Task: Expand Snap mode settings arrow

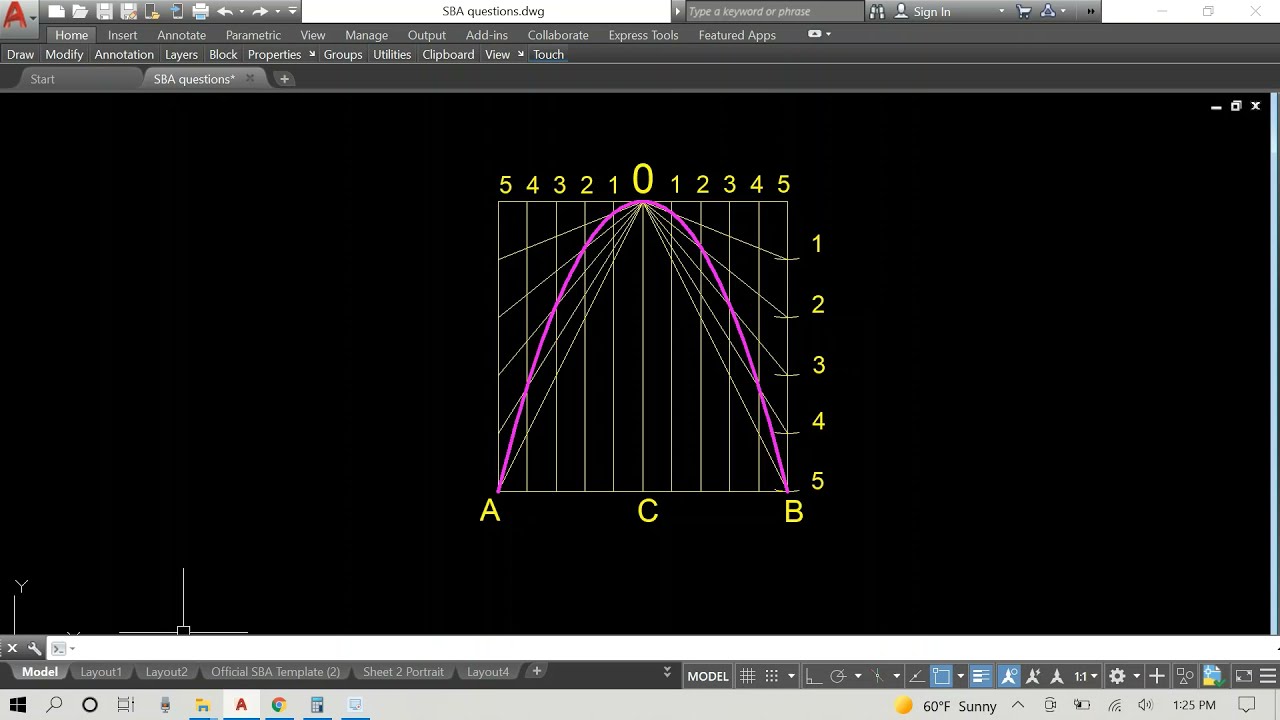Action: coord(791,676)
